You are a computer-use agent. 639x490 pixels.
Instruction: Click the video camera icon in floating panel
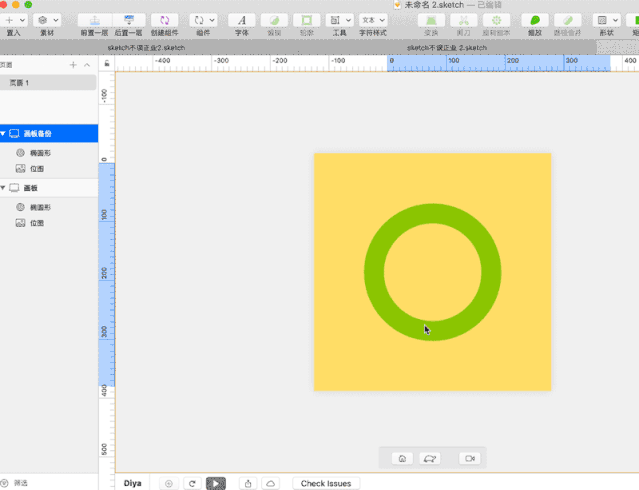pyautogui.click(x=470, y=459)
